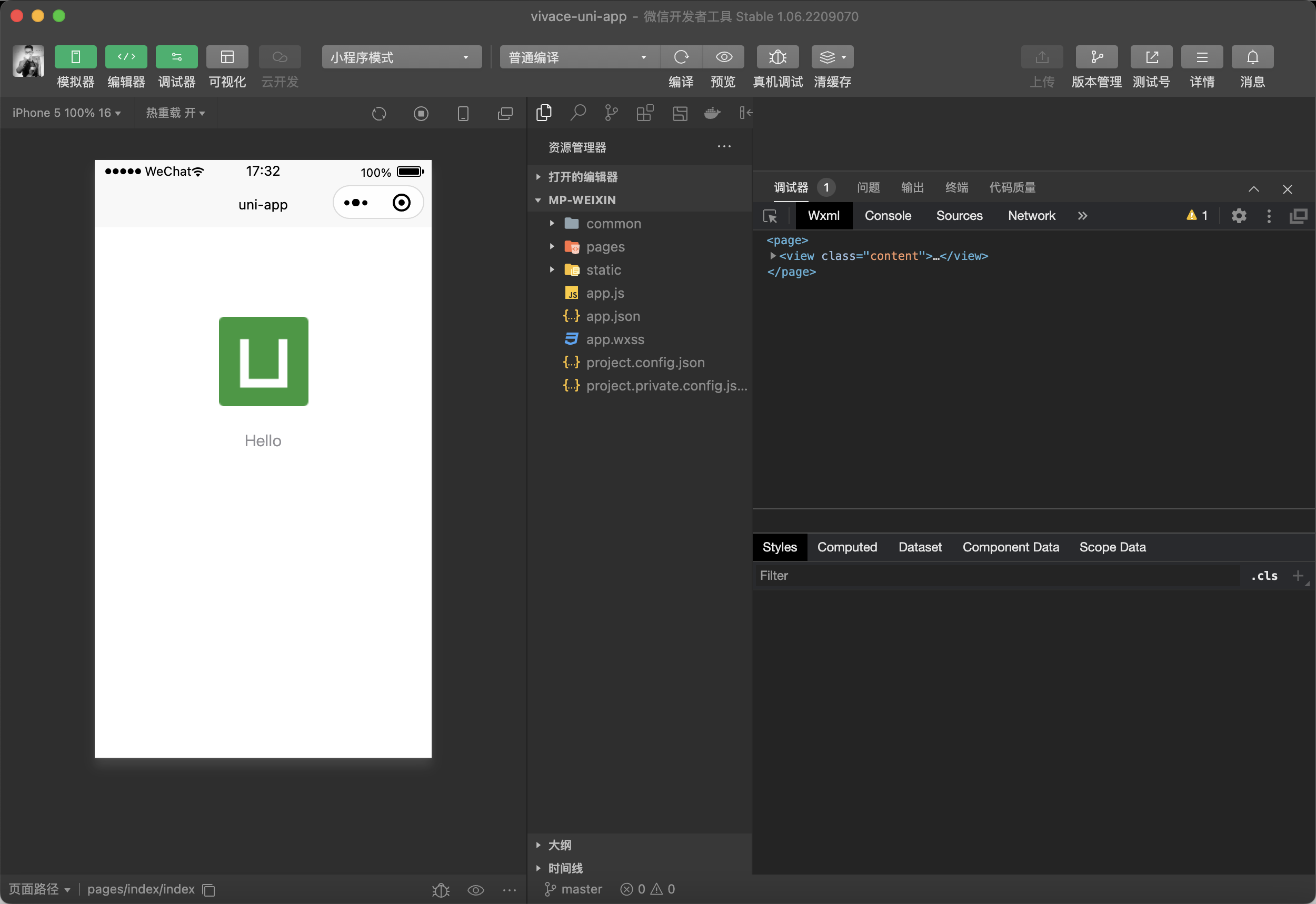
Task: Toggle the 调试器 debugger panel button
Action: click(x=176, y=57)
